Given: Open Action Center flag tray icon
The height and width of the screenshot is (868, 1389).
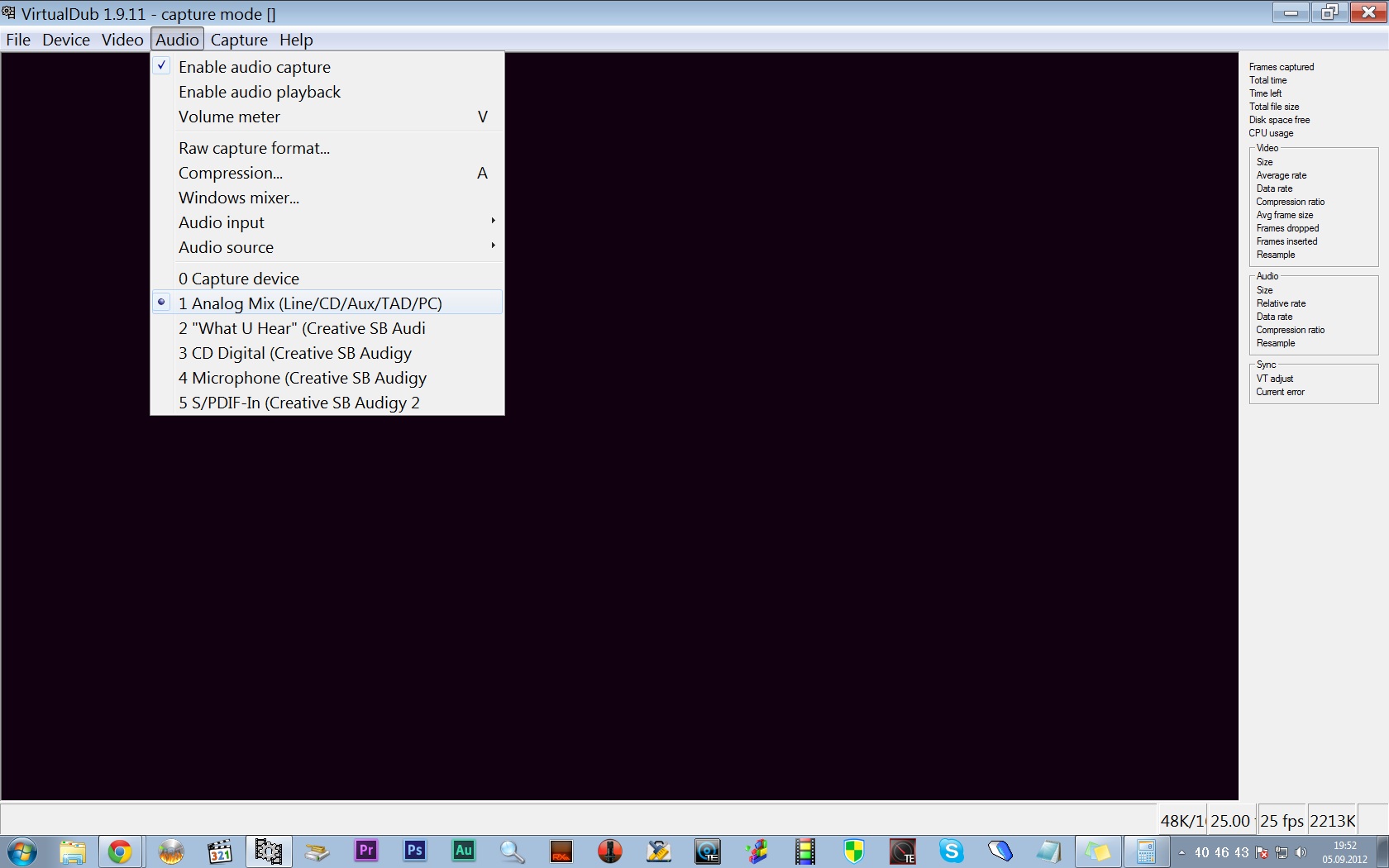Looking at the screenshot, I should click(x=1262, y=852).
